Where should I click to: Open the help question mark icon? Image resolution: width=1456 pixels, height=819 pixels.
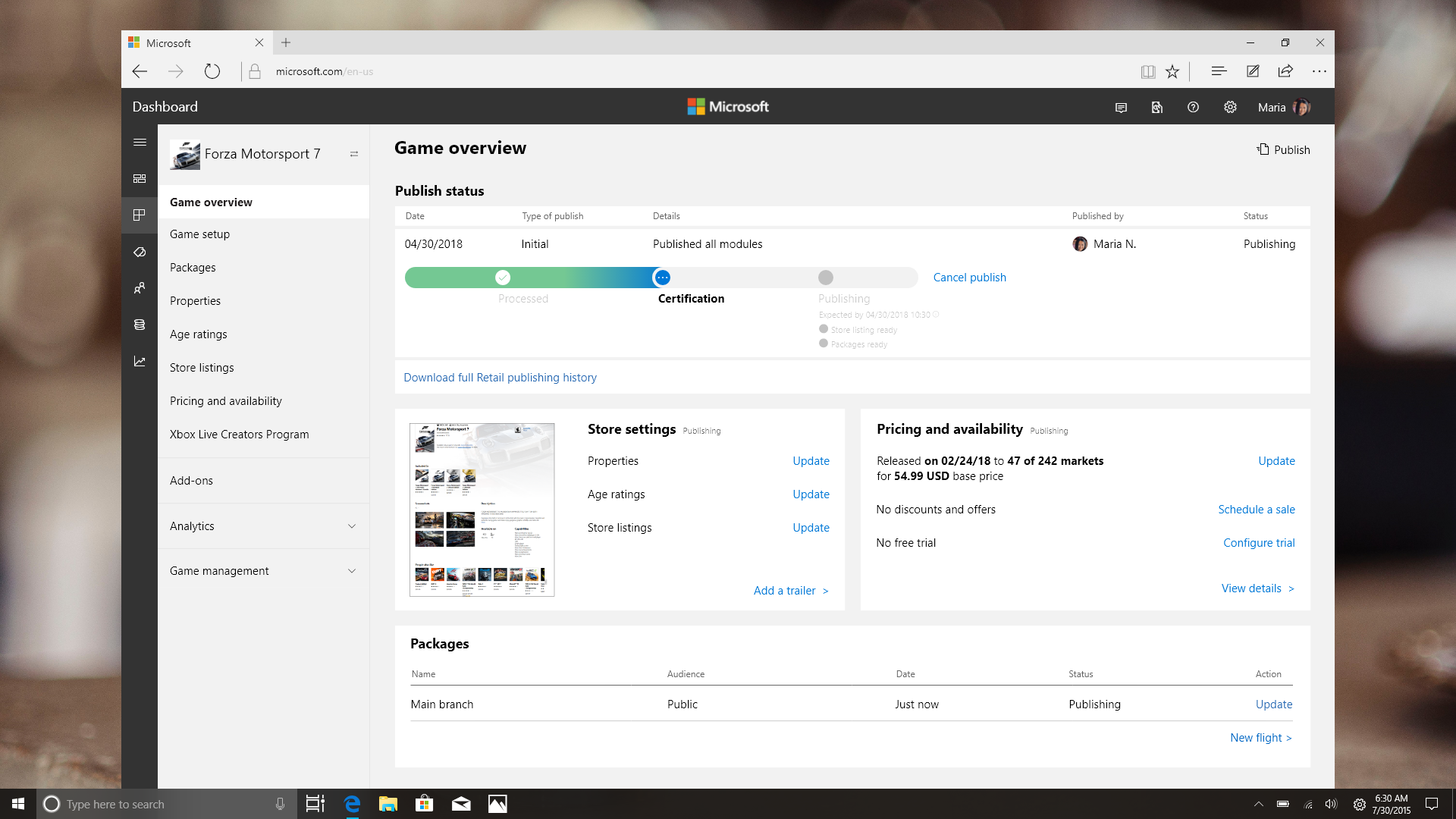click(1194, 108)
